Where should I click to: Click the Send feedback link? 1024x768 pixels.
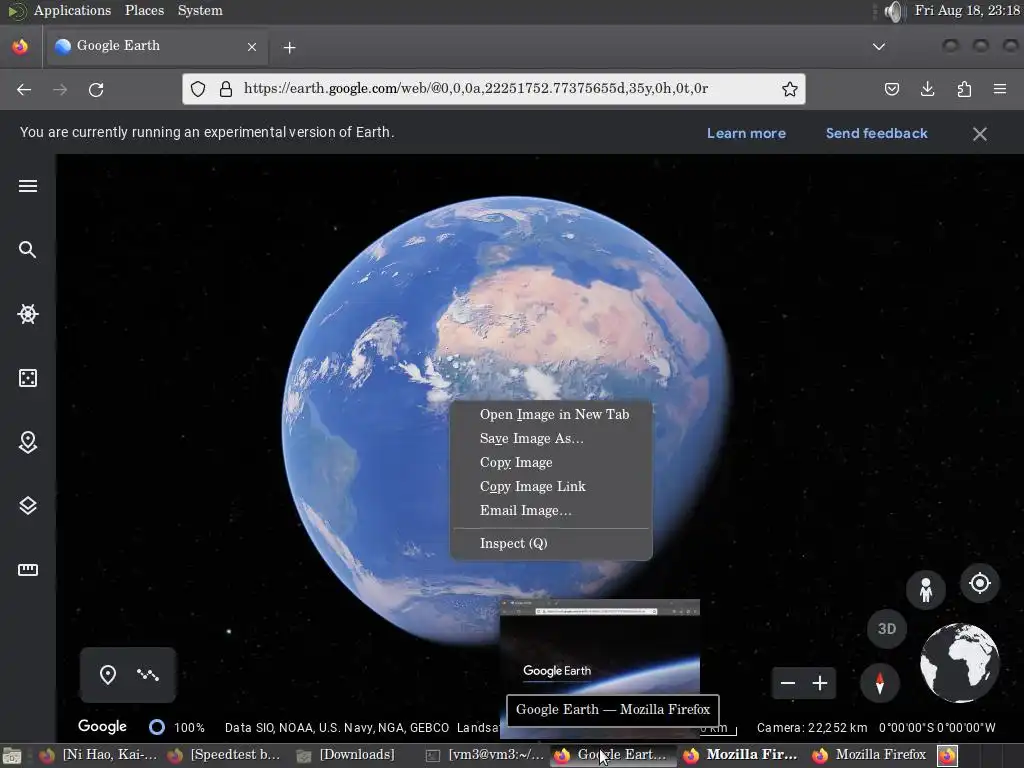876,133
